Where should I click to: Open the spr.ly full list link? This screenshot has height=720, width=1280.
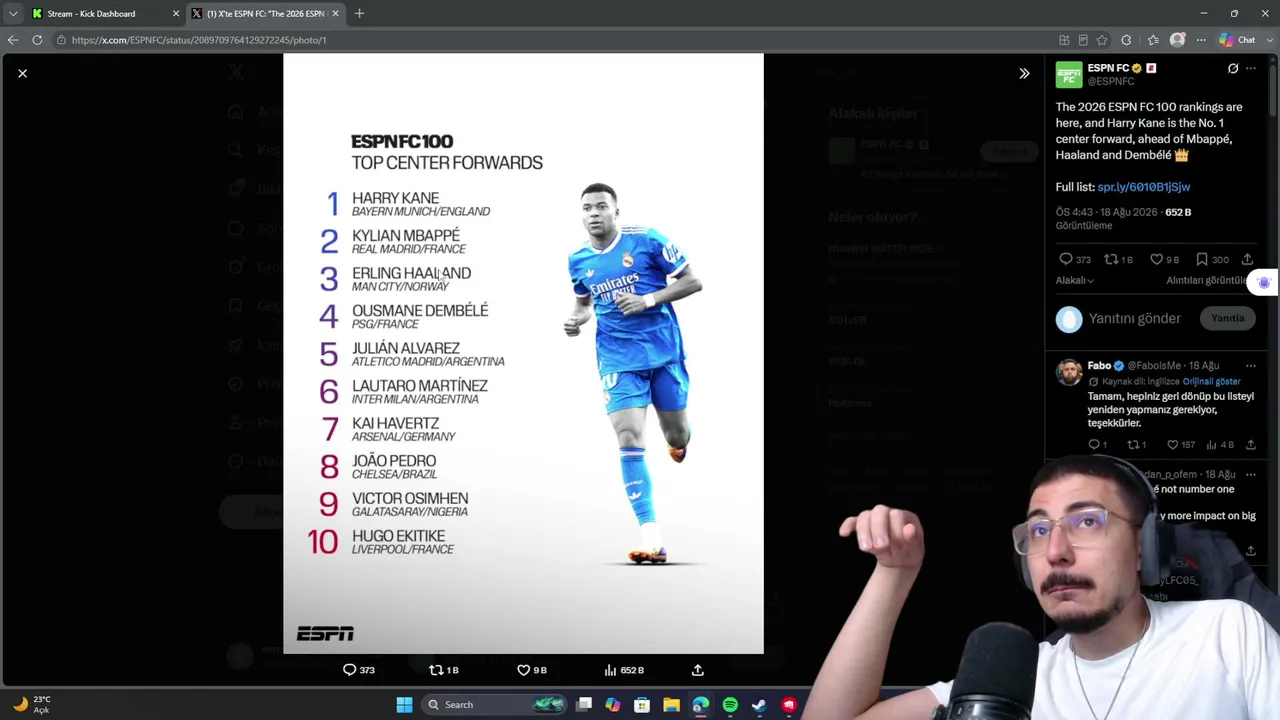(x=1143, y=187)
